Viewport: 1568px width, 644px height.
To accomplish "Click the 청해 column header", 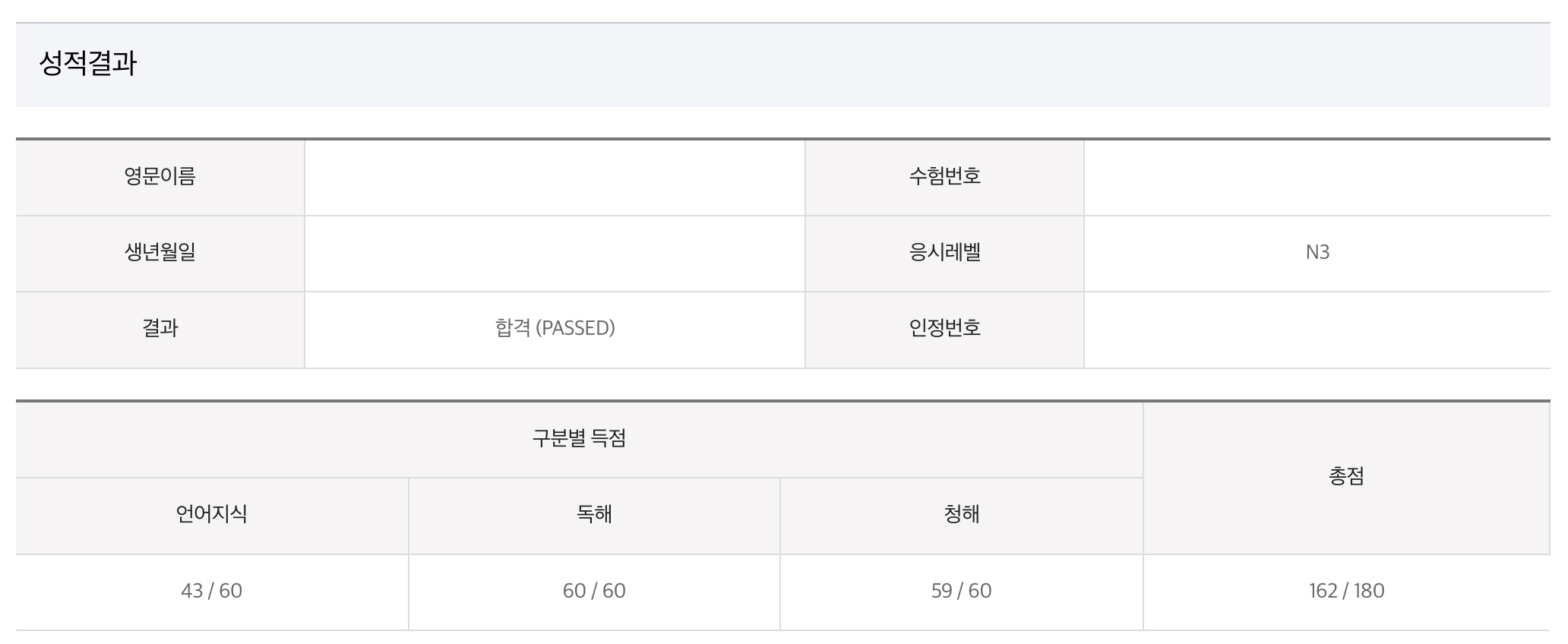I will (x=961, y=514).
